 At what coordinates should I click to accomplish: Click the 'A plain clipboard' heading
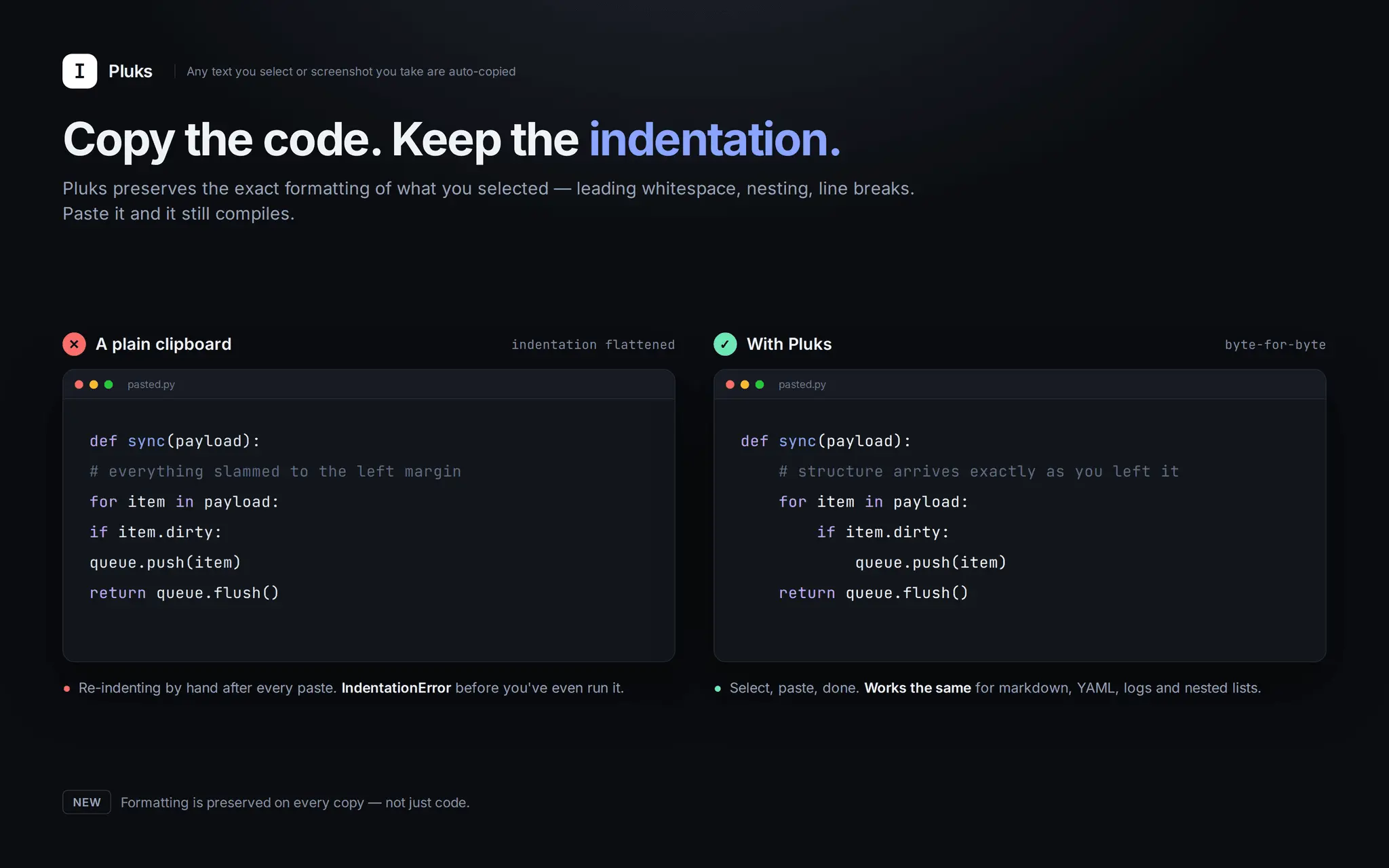[163, 344]
